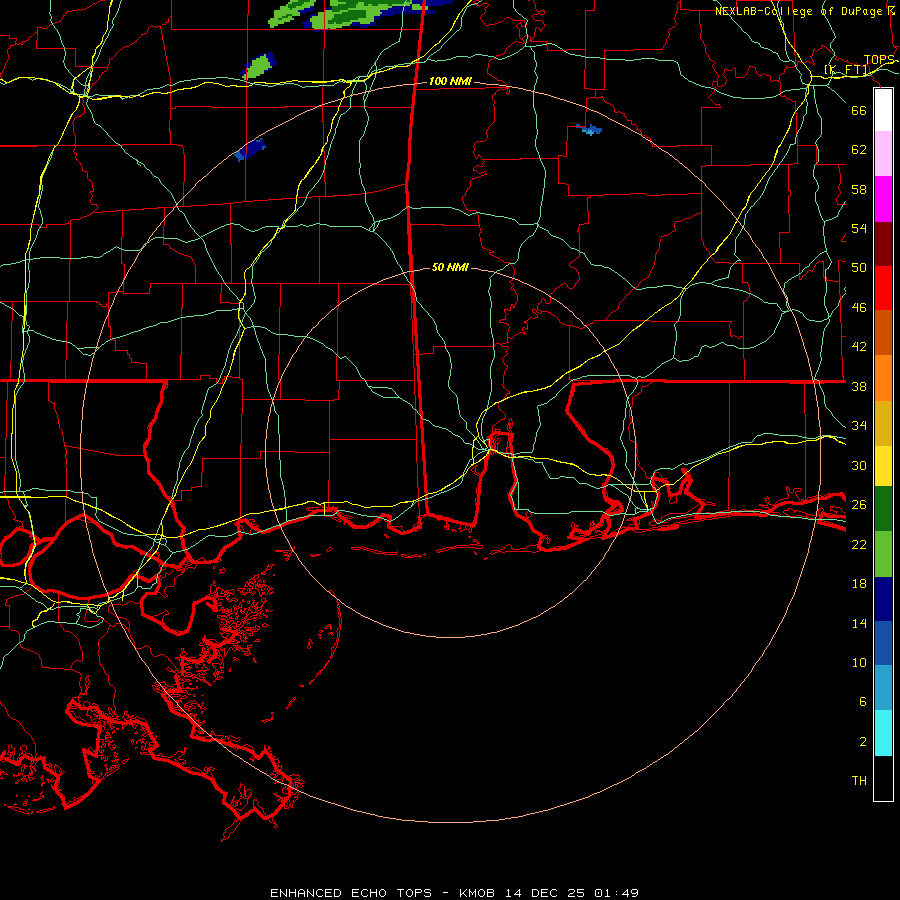Click the '42' legend value
The height and width of the screenshot is (900, 900).
pyautogui.click(x=859, y=347)
